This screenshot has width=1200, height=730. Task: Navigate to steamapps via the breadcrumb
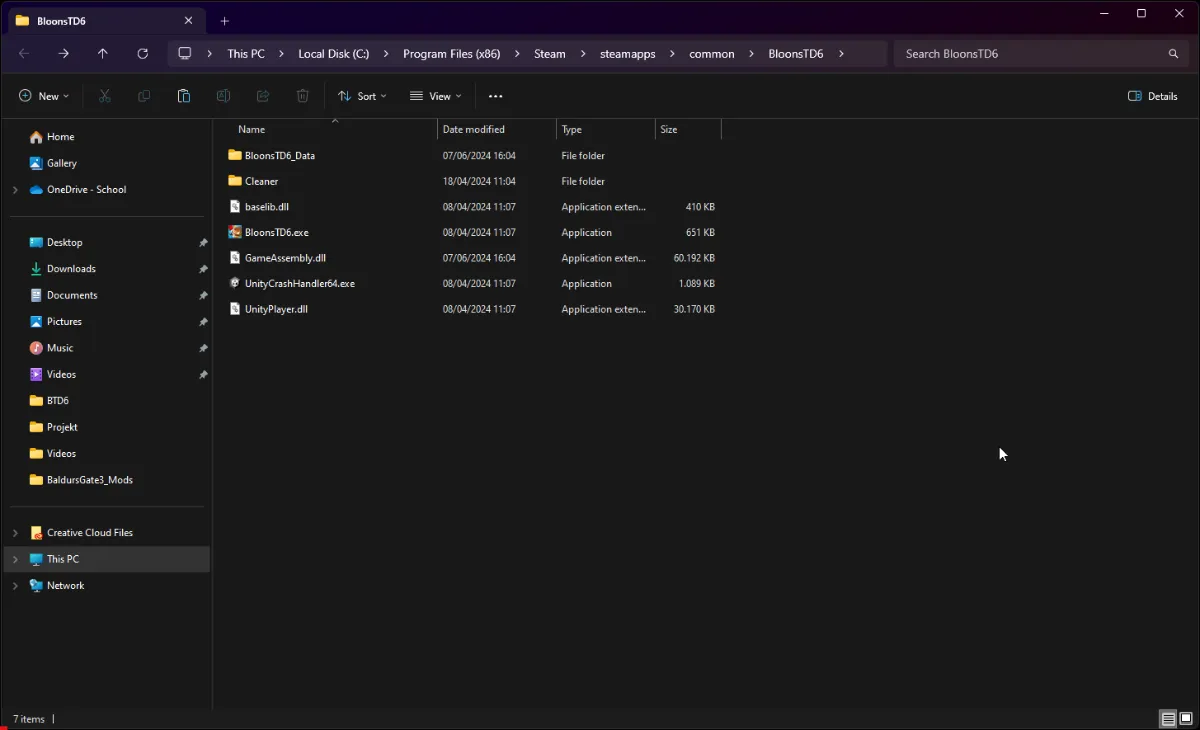coord(627,53)
